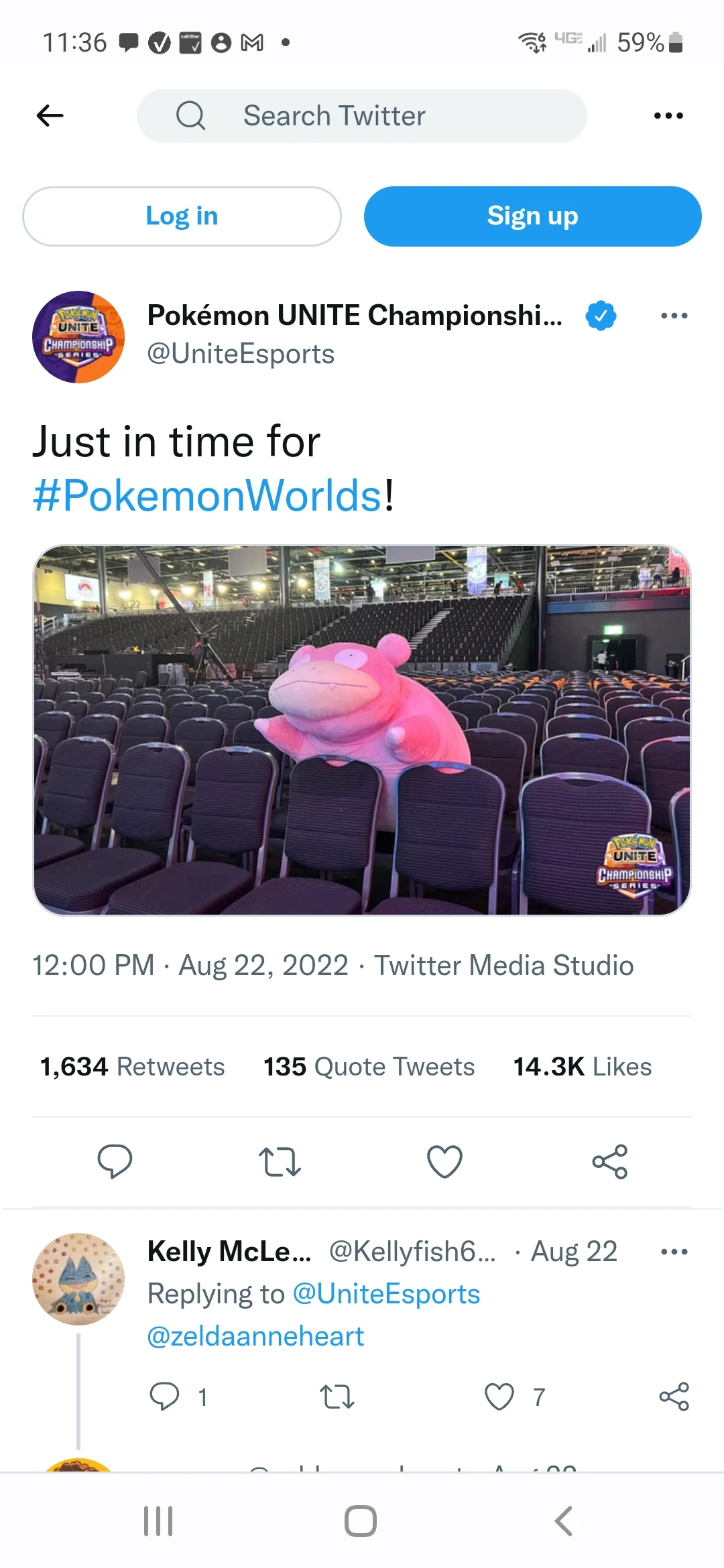Image resolution: width=724 pixels, height=1568 pixels.
Task: Open the #PokemonWorlds hashtag
Action: (208, 497)
